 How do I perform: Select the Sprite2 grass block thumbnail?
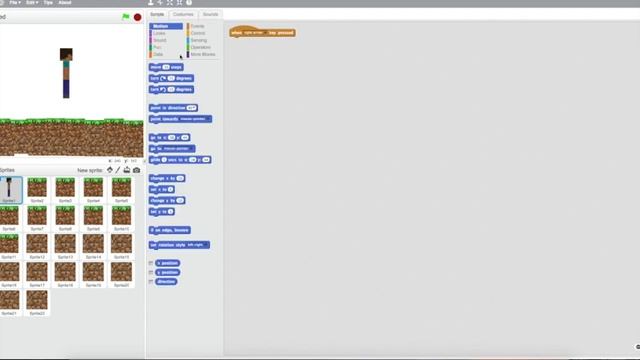tap(37, 190)
